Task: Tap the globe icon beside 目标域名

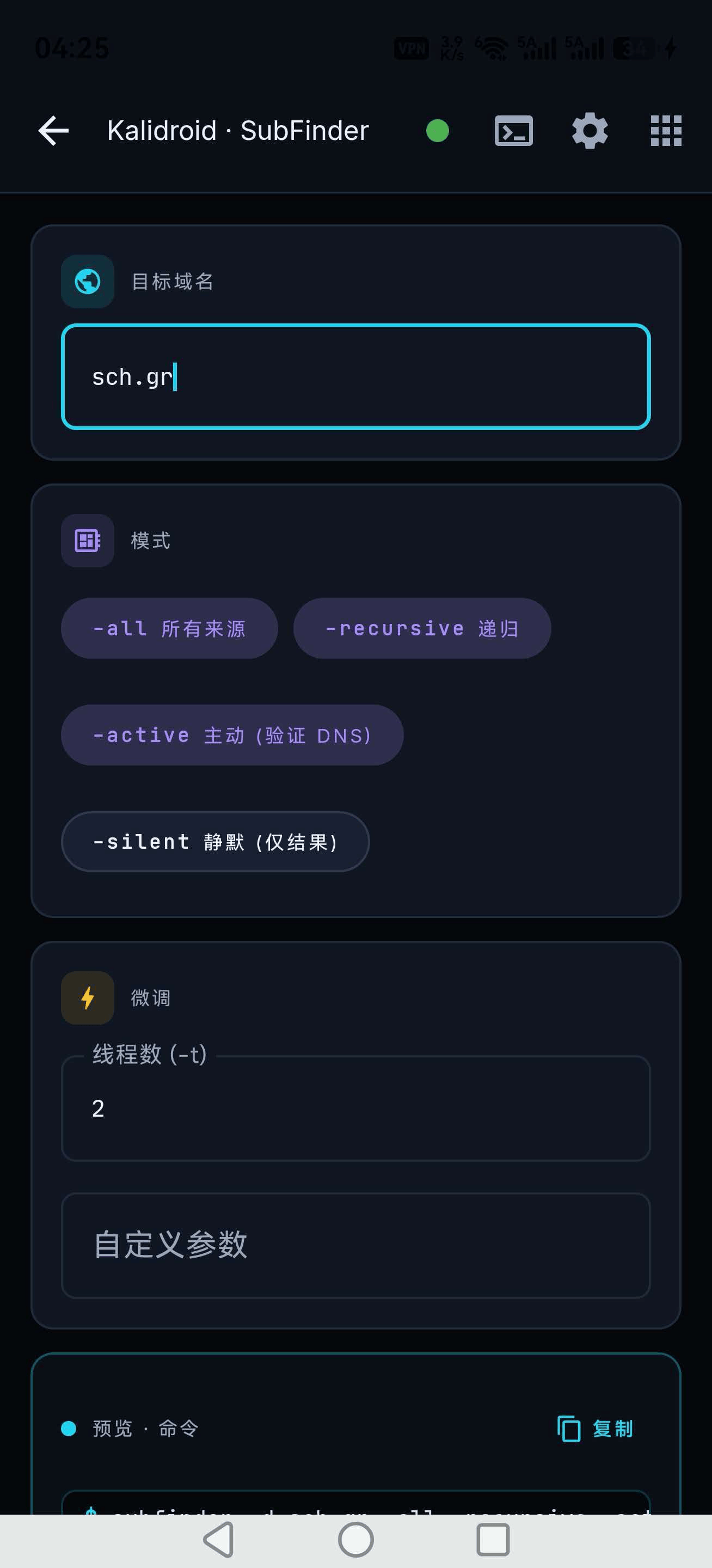Action: (88, 281)
